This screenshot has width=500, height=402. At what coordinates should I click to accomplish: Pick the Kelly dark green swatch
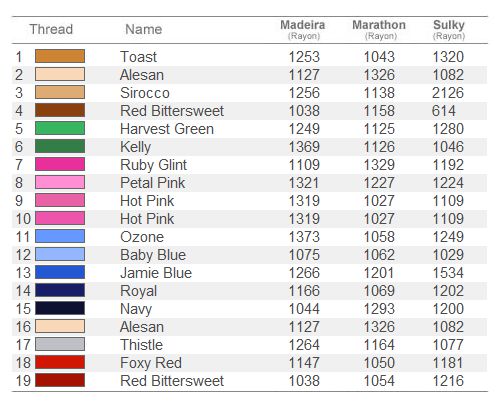coord(60,146)
